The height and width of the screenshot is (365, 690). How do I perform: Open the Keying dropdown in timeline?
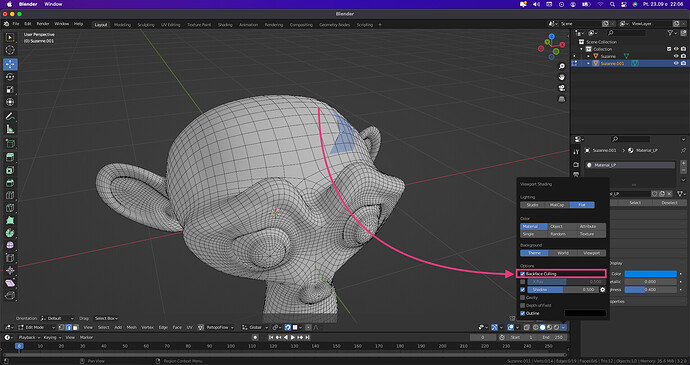(x=52, y=338)
